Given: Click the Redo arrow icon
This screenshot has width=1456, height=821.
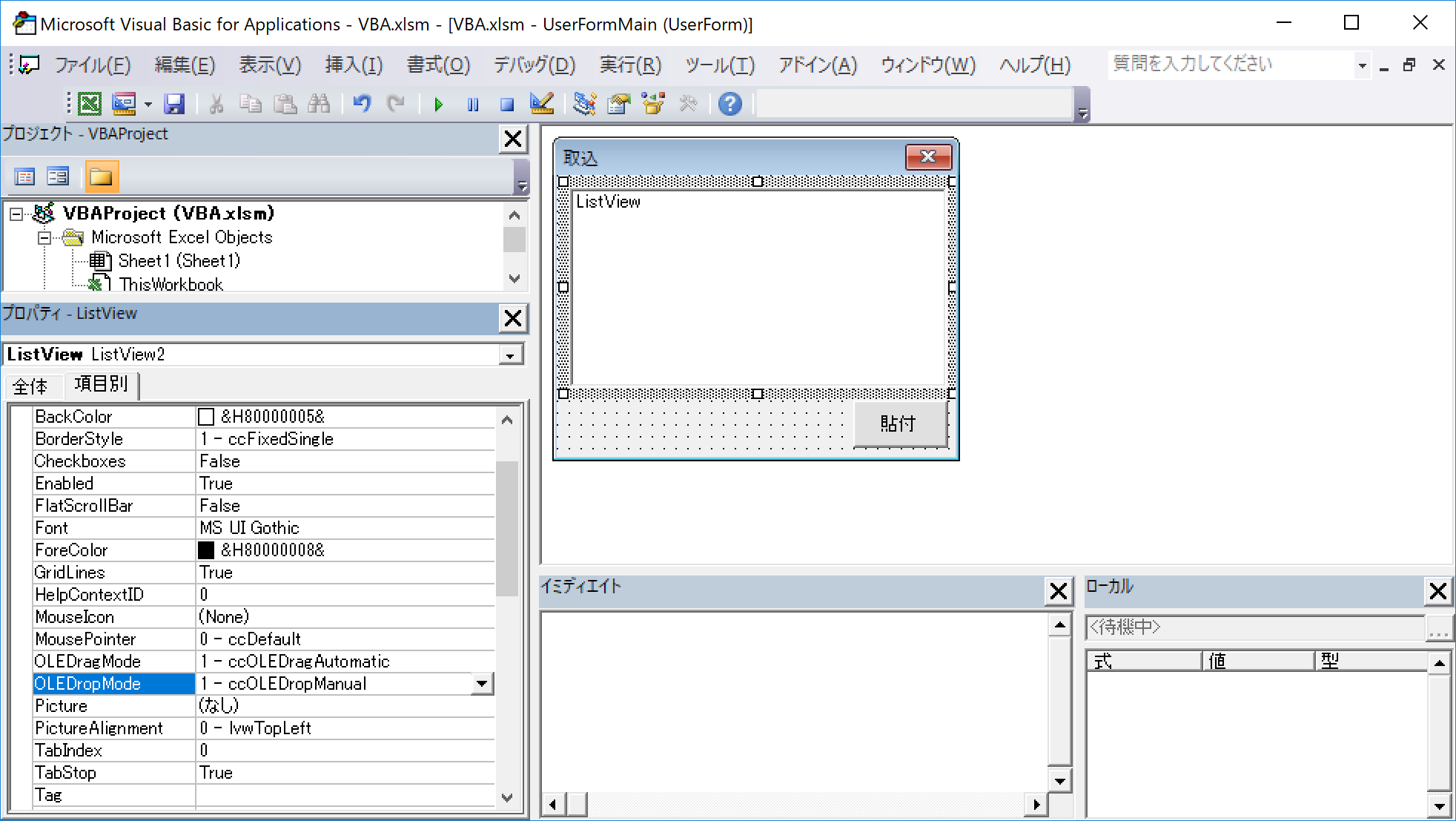Looking at the screenshot, I should (x=396, y=105).
